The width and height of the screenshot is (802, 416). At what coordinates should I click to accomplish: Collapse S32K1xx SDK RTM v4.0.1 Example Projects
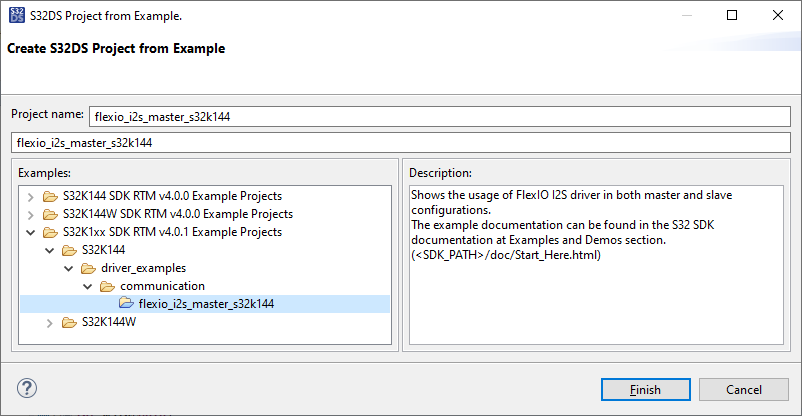coord(30,232)
